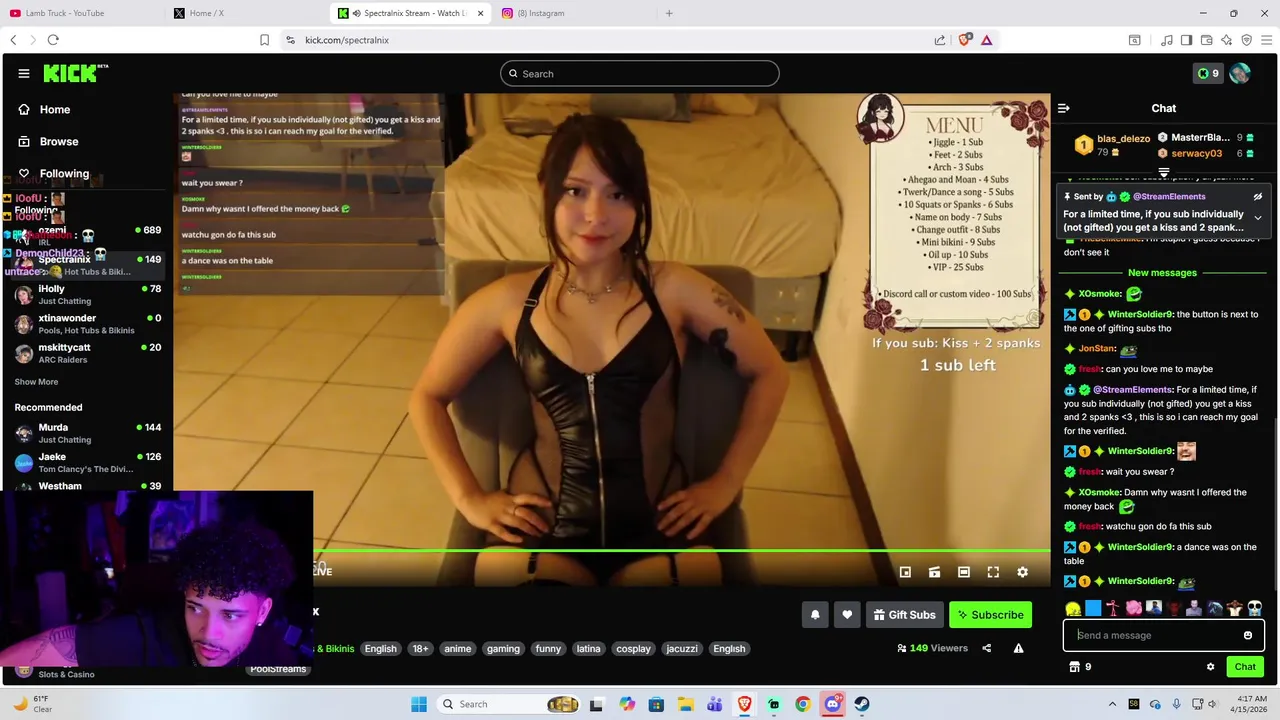
Task: Click the jacuzzi stream tag
Action: coord(682,648)
